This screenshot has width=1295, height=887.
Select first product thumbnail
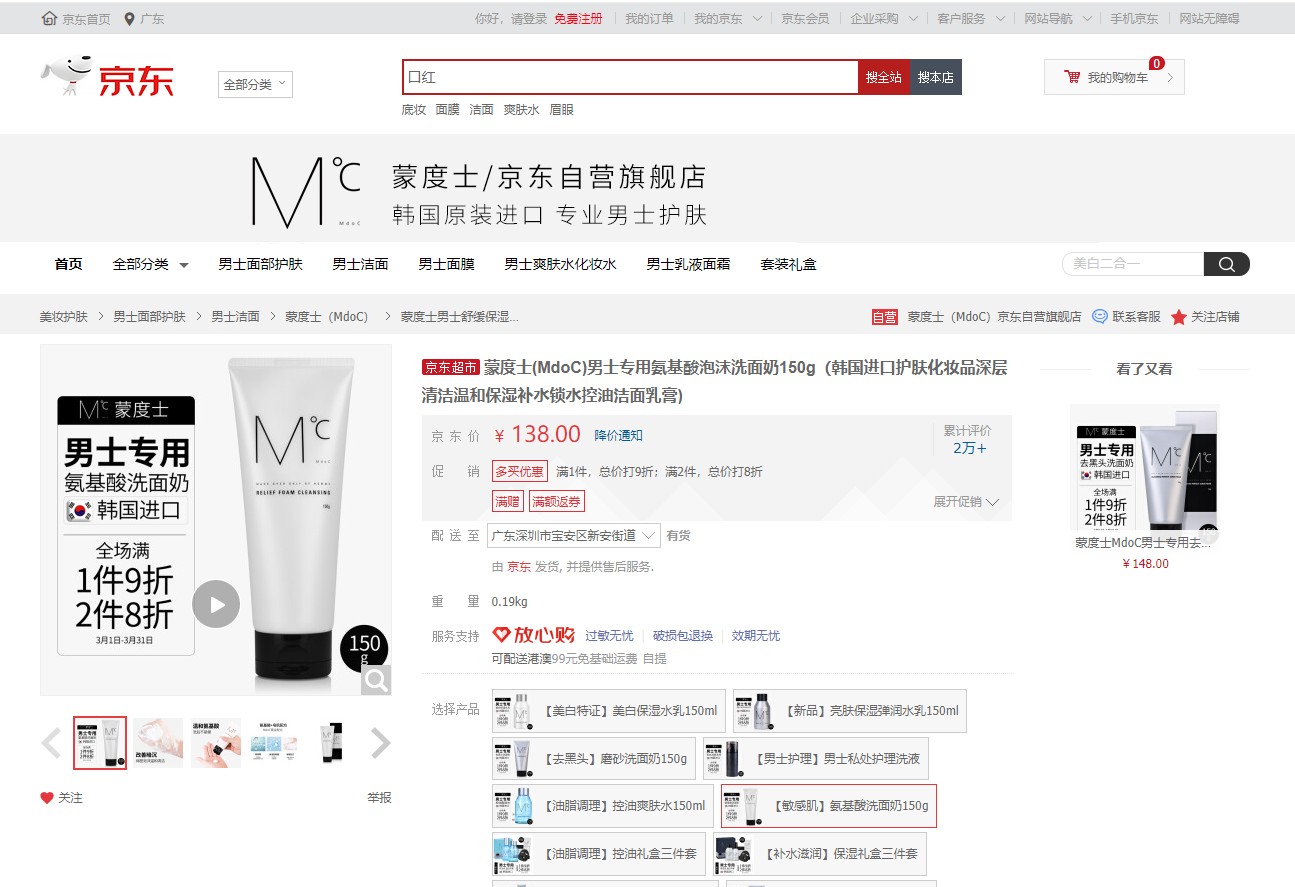click(x=100, y=743)
